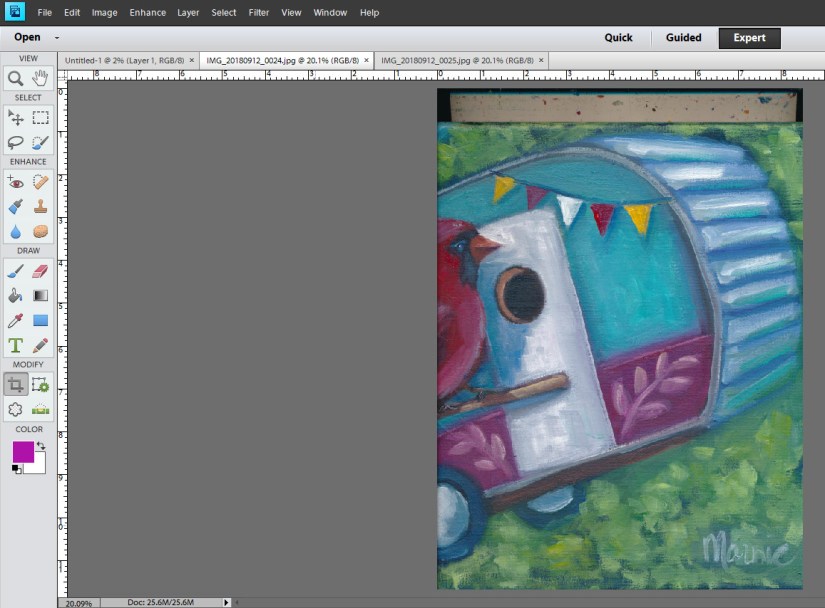Switch to Quick edit mode
825x608 pixels.
[618, 38]
